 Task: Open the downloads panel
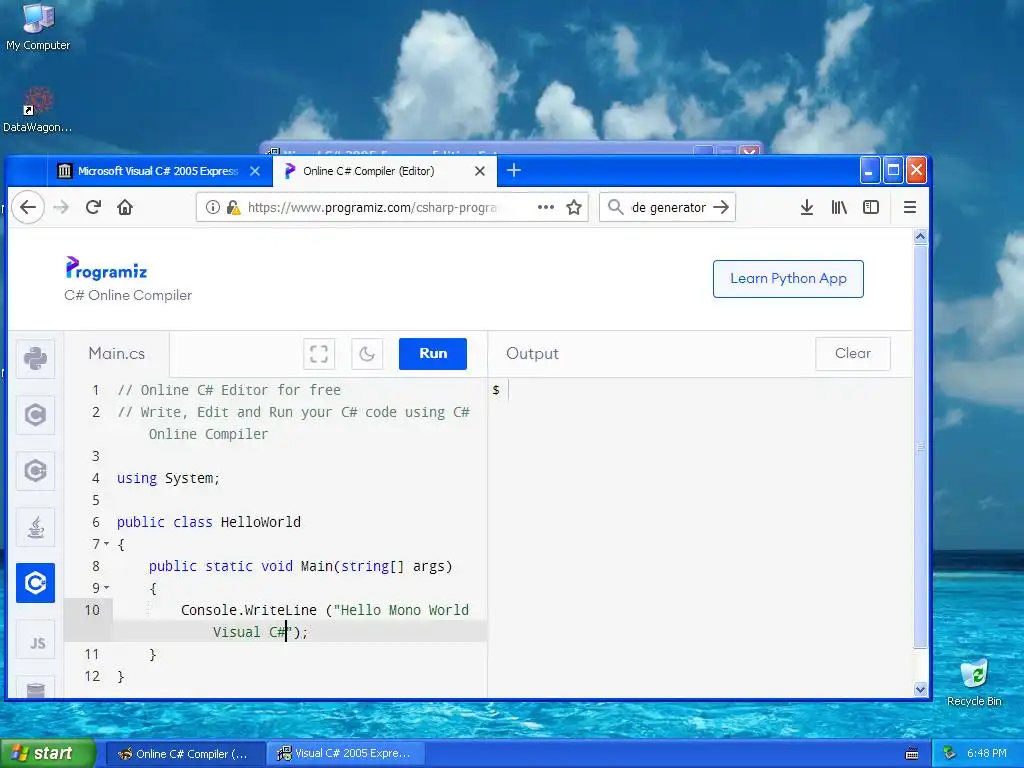[807, 207]
